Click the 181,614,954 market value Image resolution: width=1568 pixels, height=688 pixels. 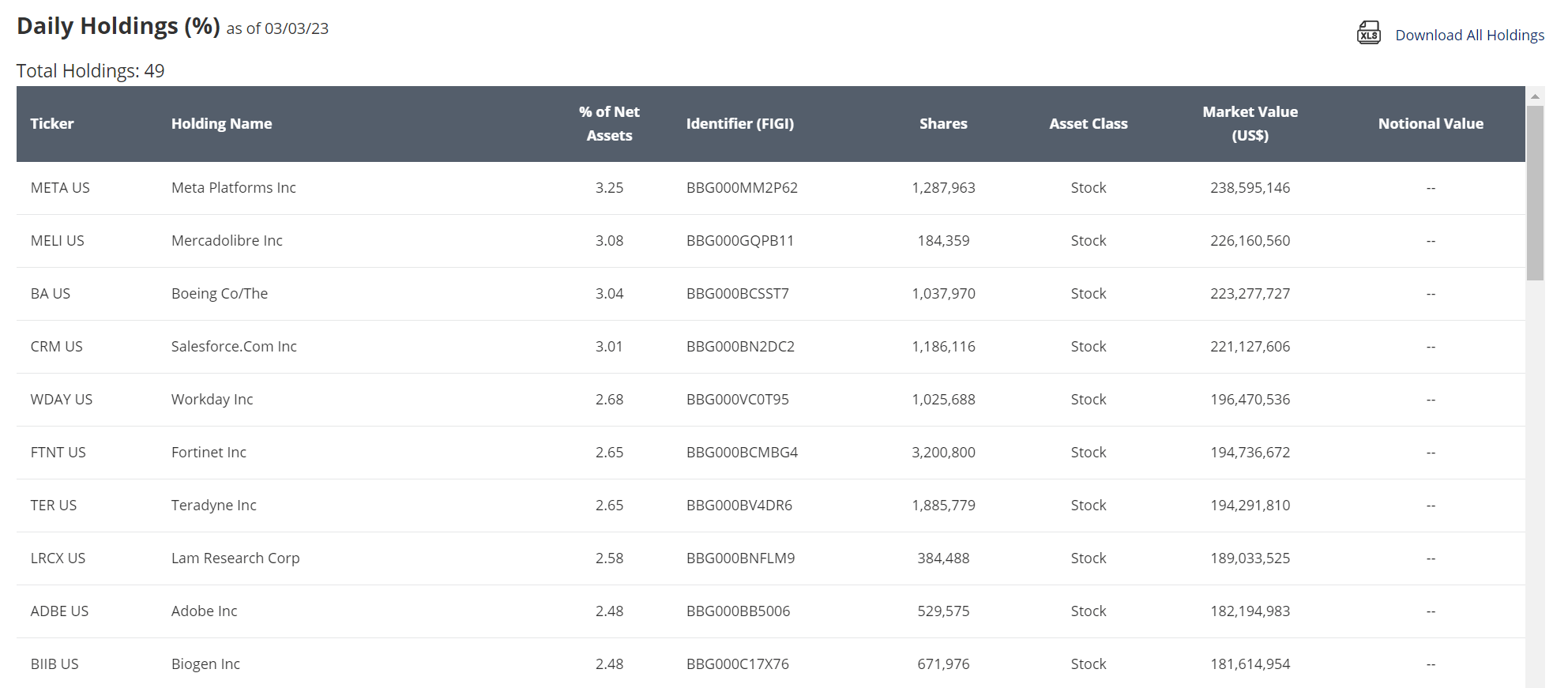(1250, 664)
